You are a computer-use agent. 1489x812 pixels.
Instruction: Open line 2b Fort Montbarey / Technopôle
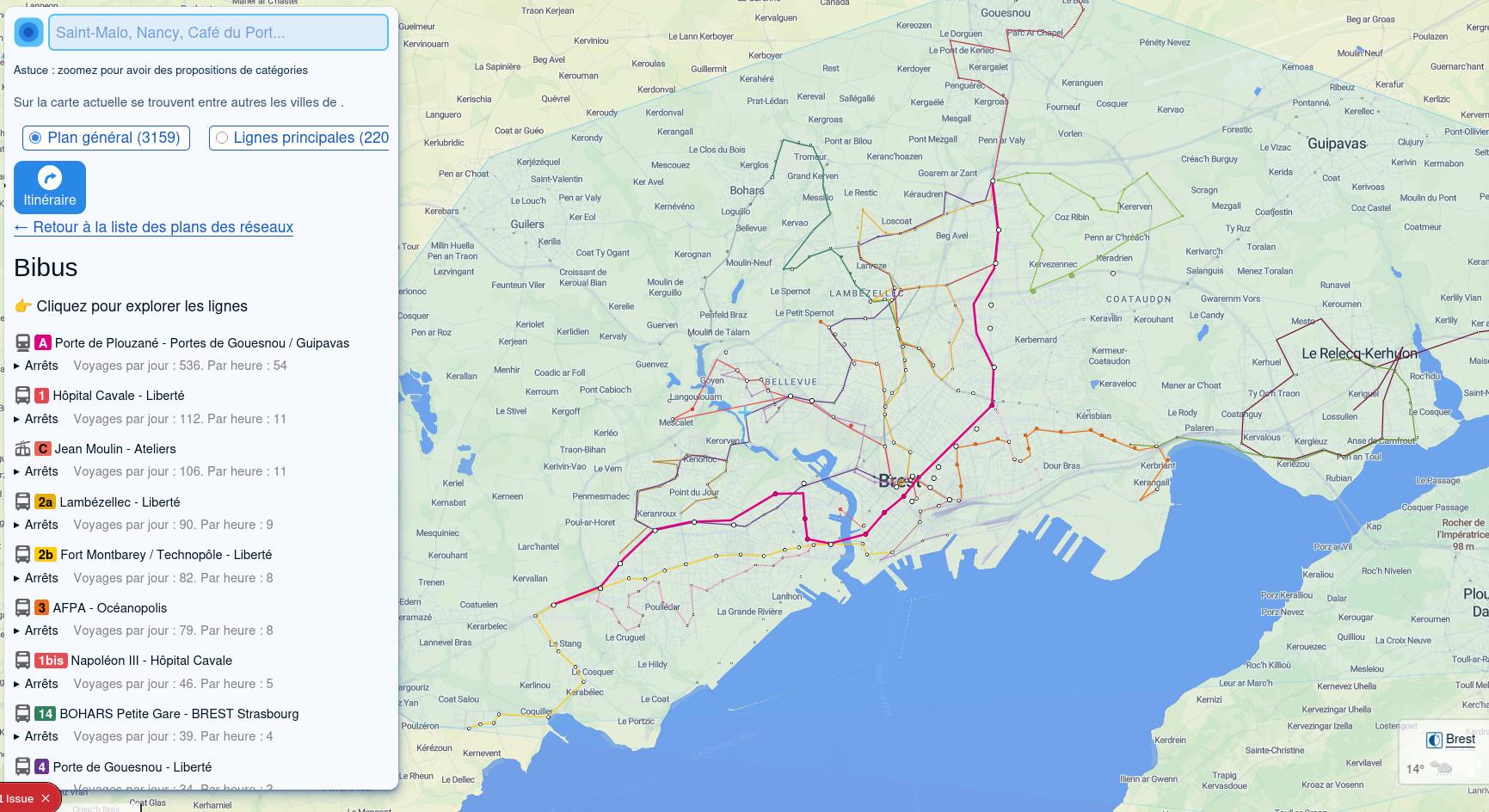(x=165, y=555)
